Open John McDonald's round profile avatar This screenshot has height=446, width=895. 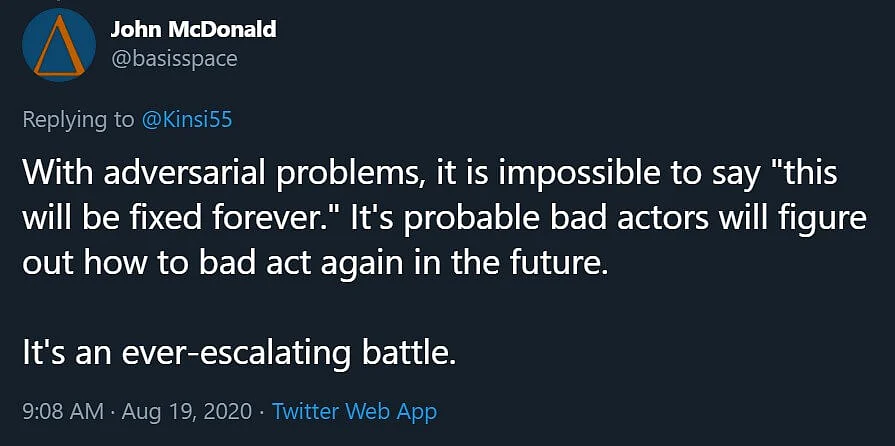(x=59, y=45)
